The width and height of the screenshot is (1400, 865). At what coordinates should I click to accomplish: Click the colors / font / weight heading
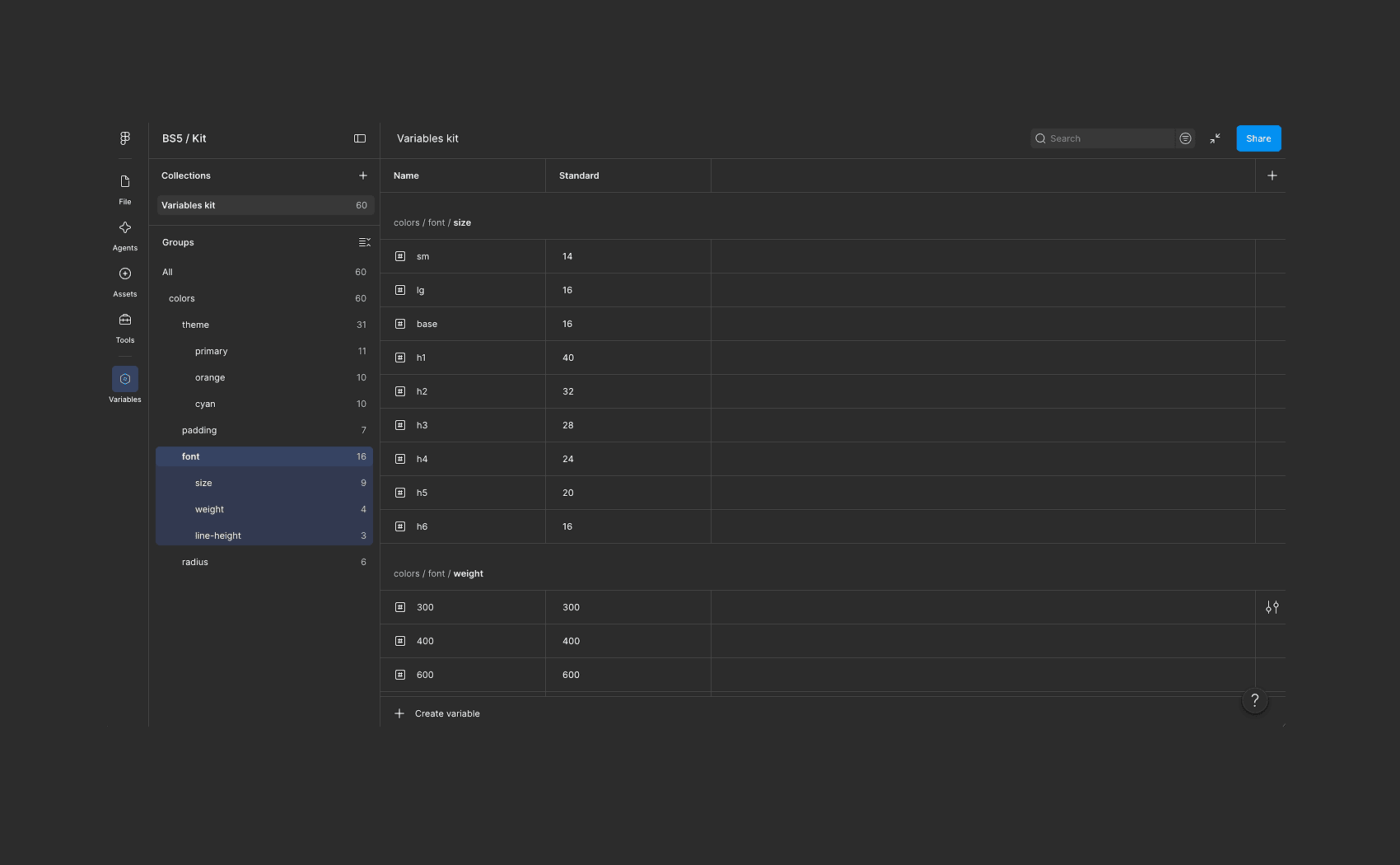tap(438, 573)
